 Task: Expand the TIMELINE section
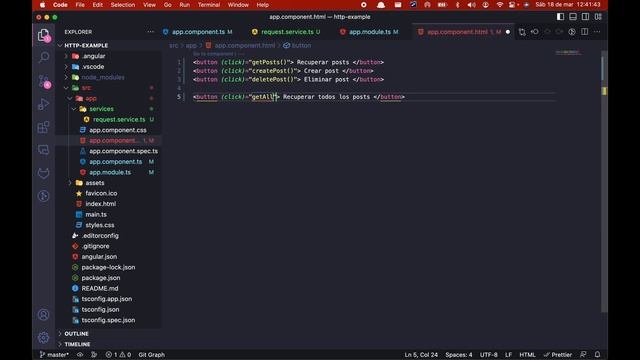pyautogui.click(x=77, y=344)
